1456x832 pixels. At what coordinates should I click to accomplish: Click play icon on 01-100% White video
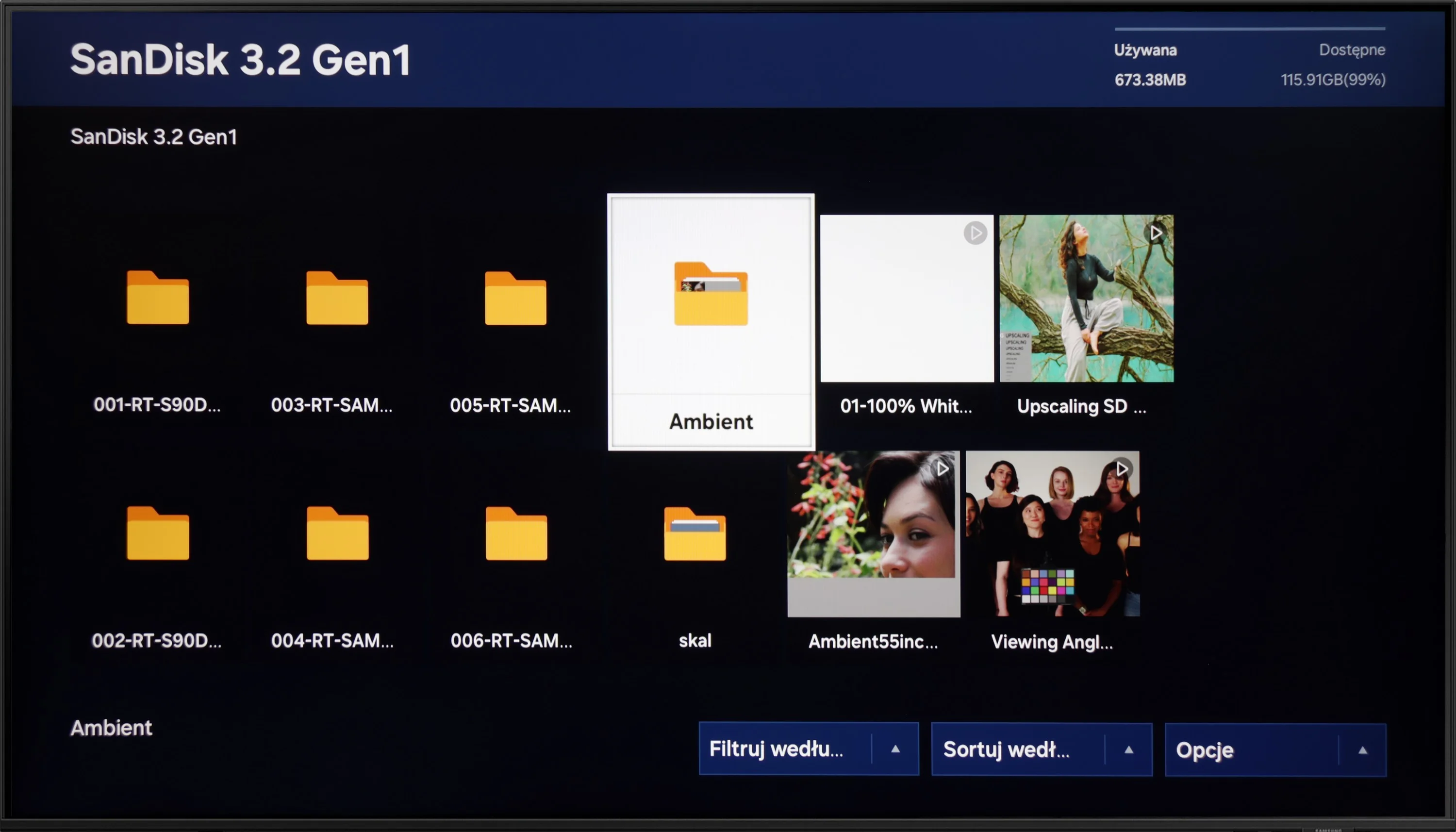pos(975,233)
